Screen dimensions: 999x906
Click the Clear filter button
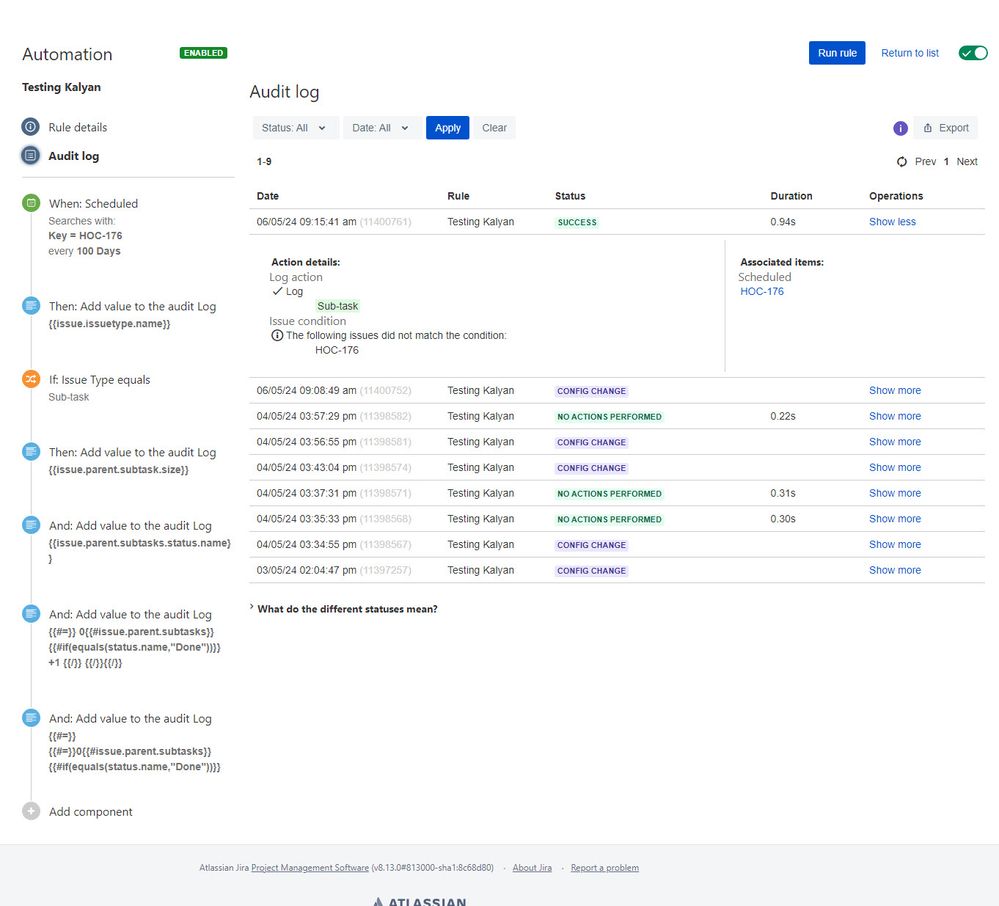coord(494,128)
